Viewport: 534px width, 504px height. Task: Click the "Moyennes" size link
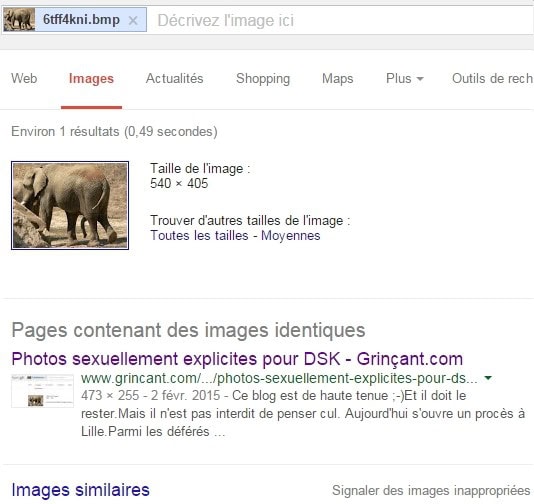tap(290, 236)
